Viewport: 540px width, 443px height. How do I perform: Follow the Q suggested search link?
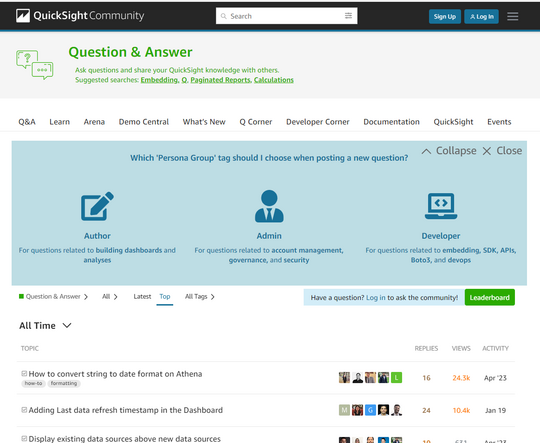point(184,80)
